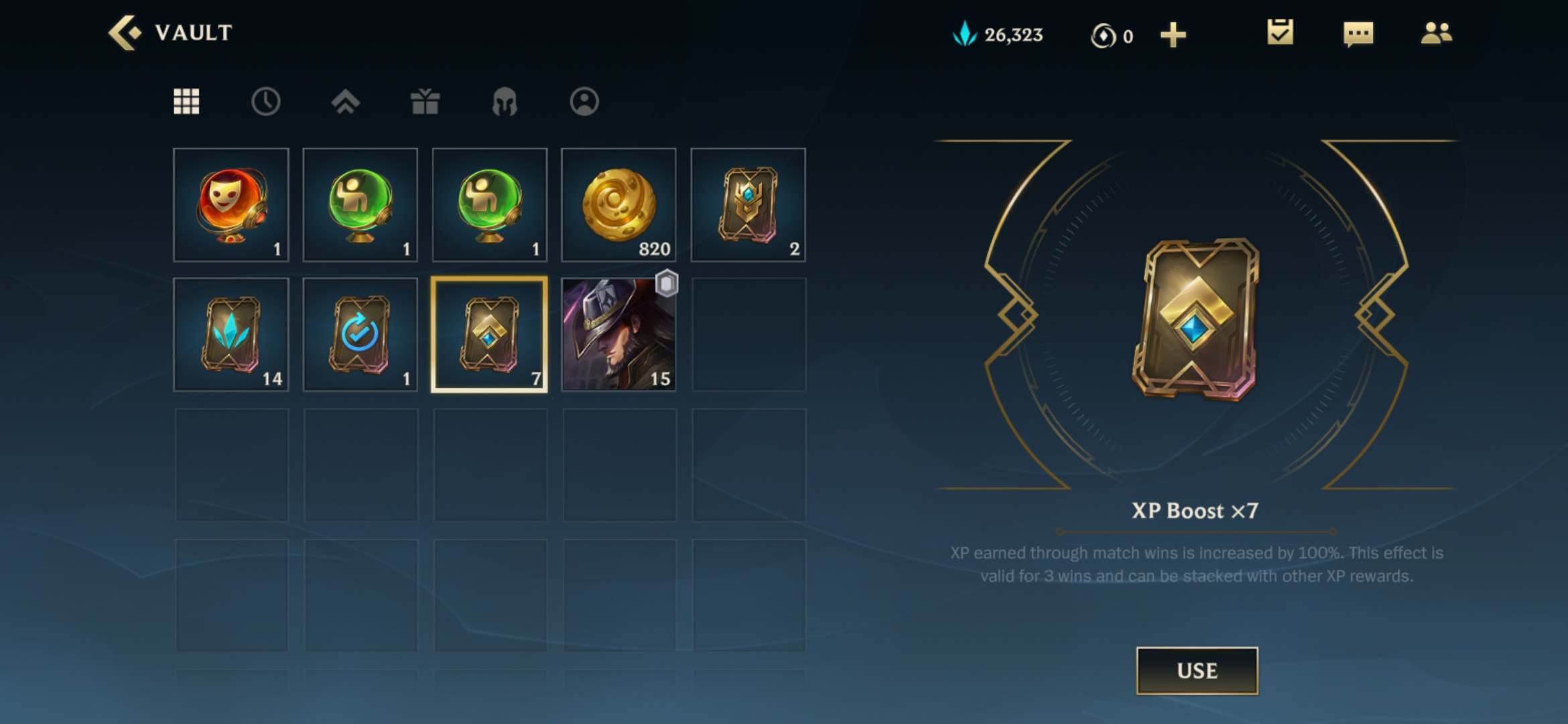Select the profile avatar filter
This screenshot has width=1568, height=724.
584,102
